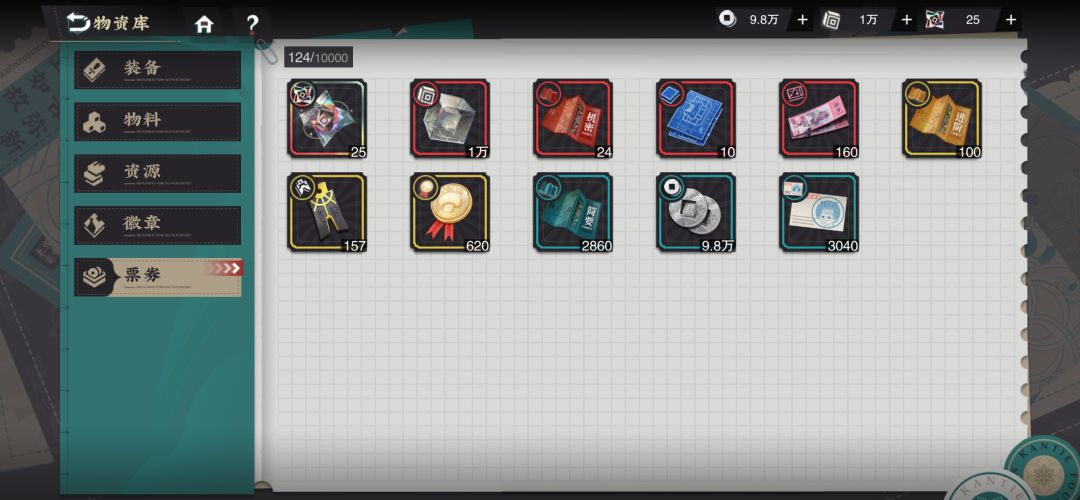Select the stamped postcard item with count 3040
1080x500 pixels.
point(819,212)
